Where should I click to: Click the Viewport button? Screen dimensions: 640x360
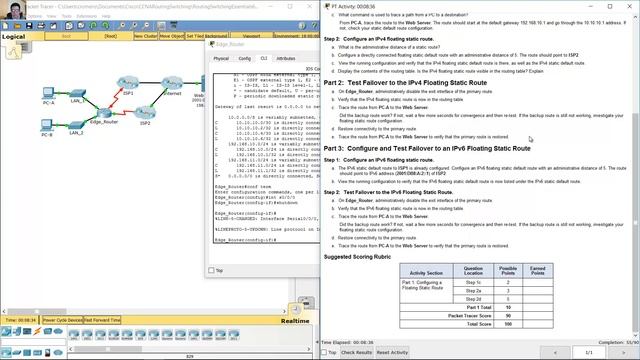[251, 36]
